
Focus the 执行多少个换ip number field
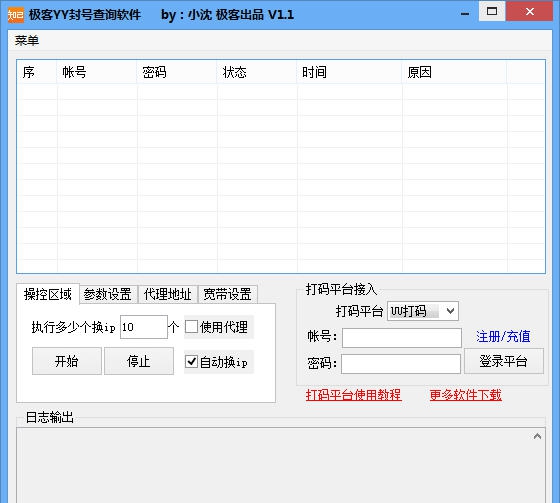(144, 327)
